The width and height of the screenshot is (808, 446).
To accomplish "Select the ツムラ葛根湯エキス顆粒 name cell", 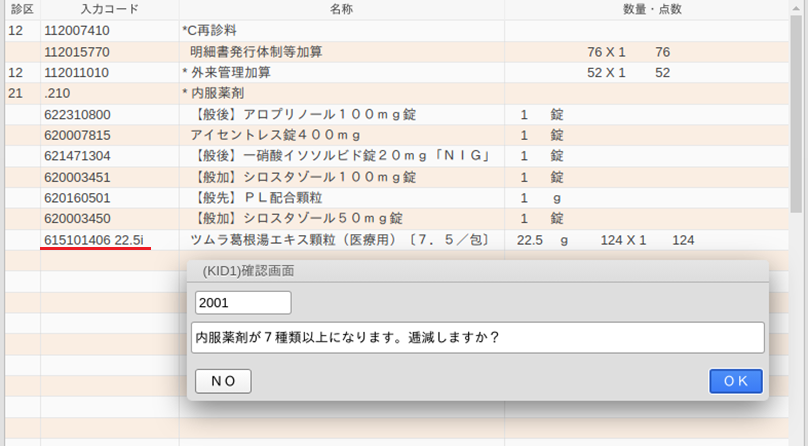I will point(338,240).
